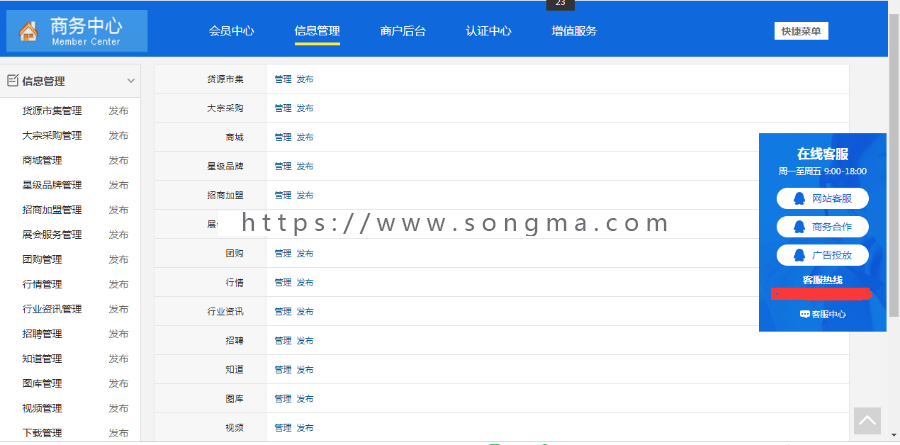Open the 会员中心 tab
The height and width of the screenshot is (445, 900).
pos(231,31)
